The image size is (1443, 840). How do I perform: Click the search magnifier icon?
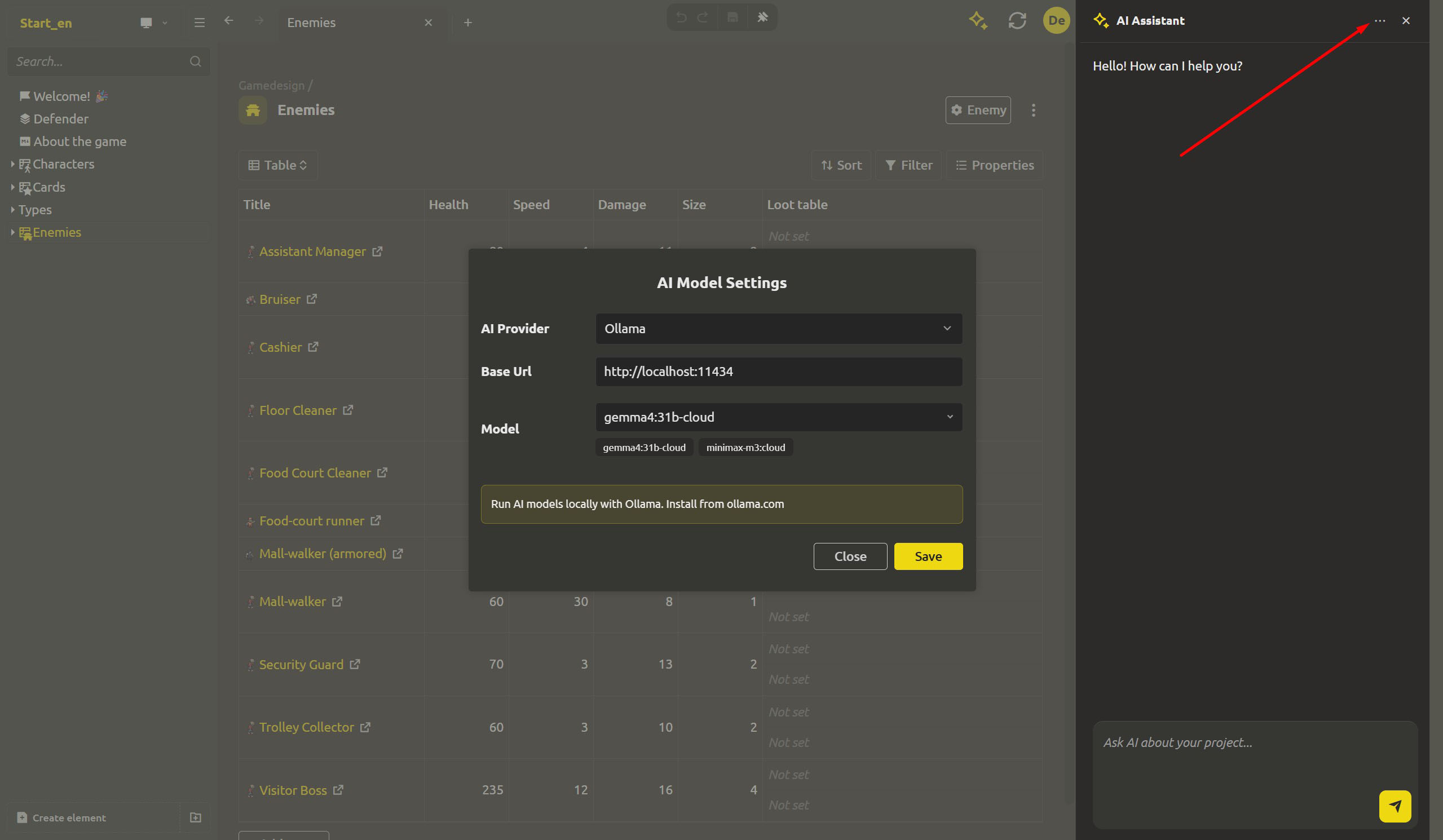pos(195,61)
